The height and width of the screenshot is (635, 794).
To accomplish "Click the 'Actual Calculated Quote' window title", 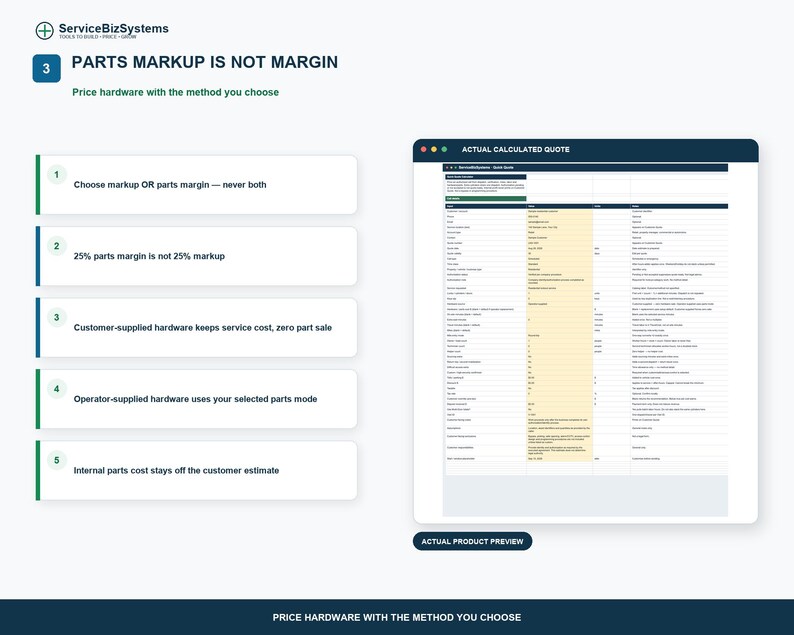I will point(515,149).
